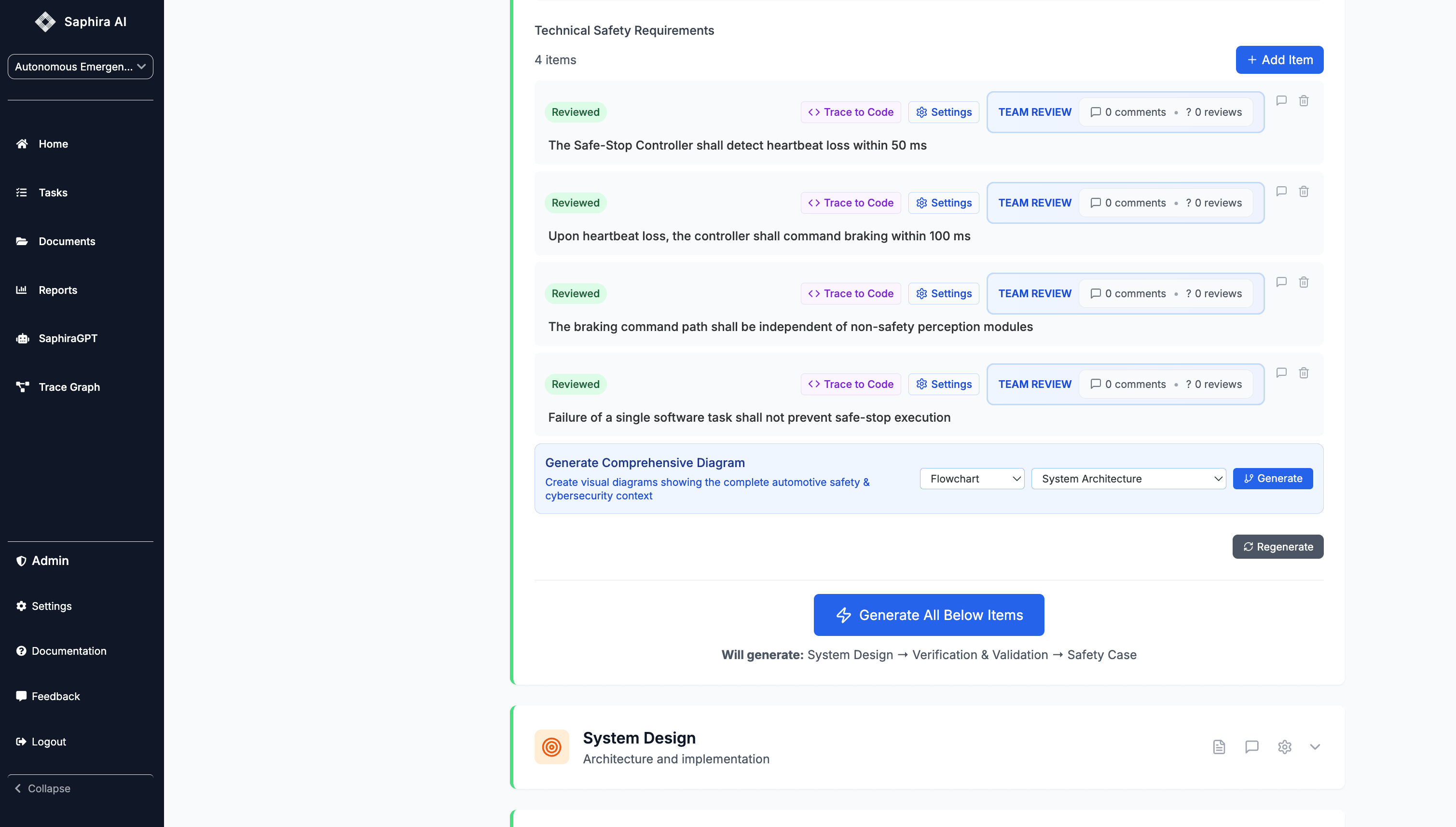1456x827 pixels.
Task: Open the System Design comments icon
Action: (x=1251, y=747)
